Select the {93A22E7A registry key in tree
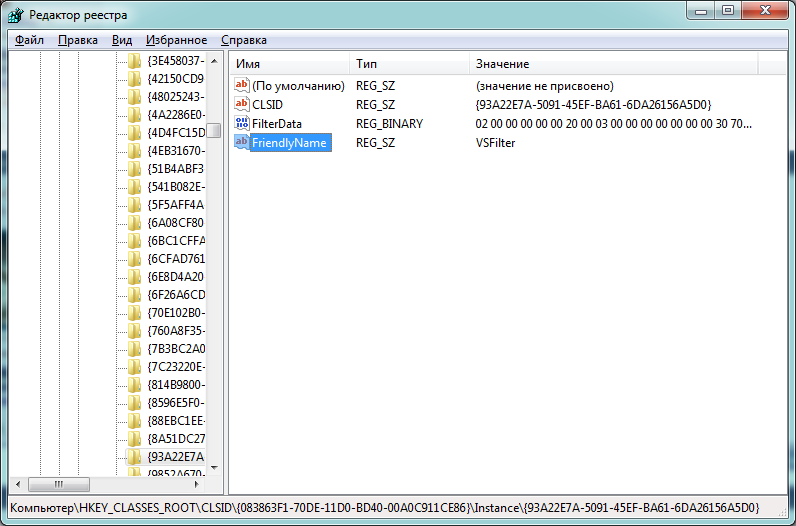The image size is (796, 526). click(x=175, y=457)
